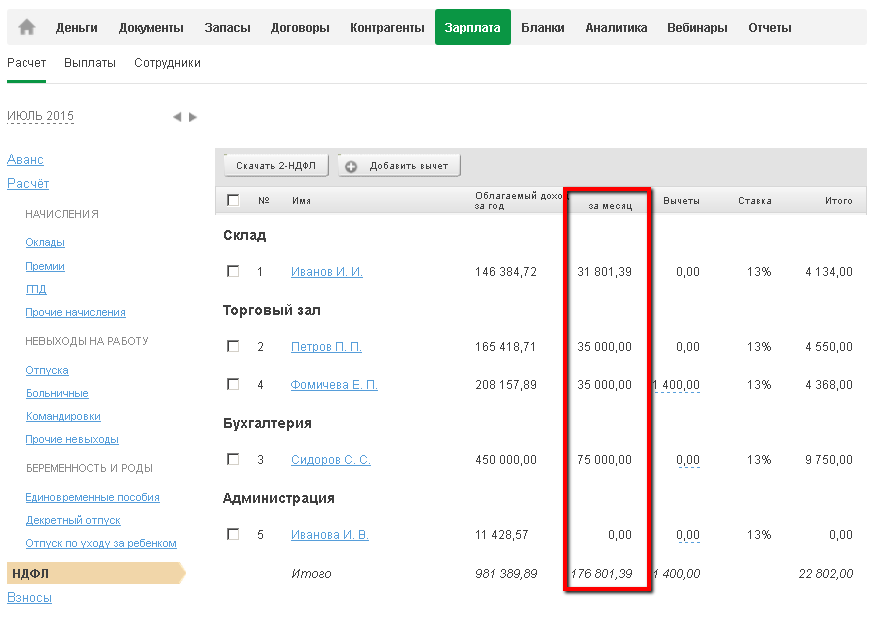
Task: Open Декретный отпуск link
Action: [x=73, y=520]
